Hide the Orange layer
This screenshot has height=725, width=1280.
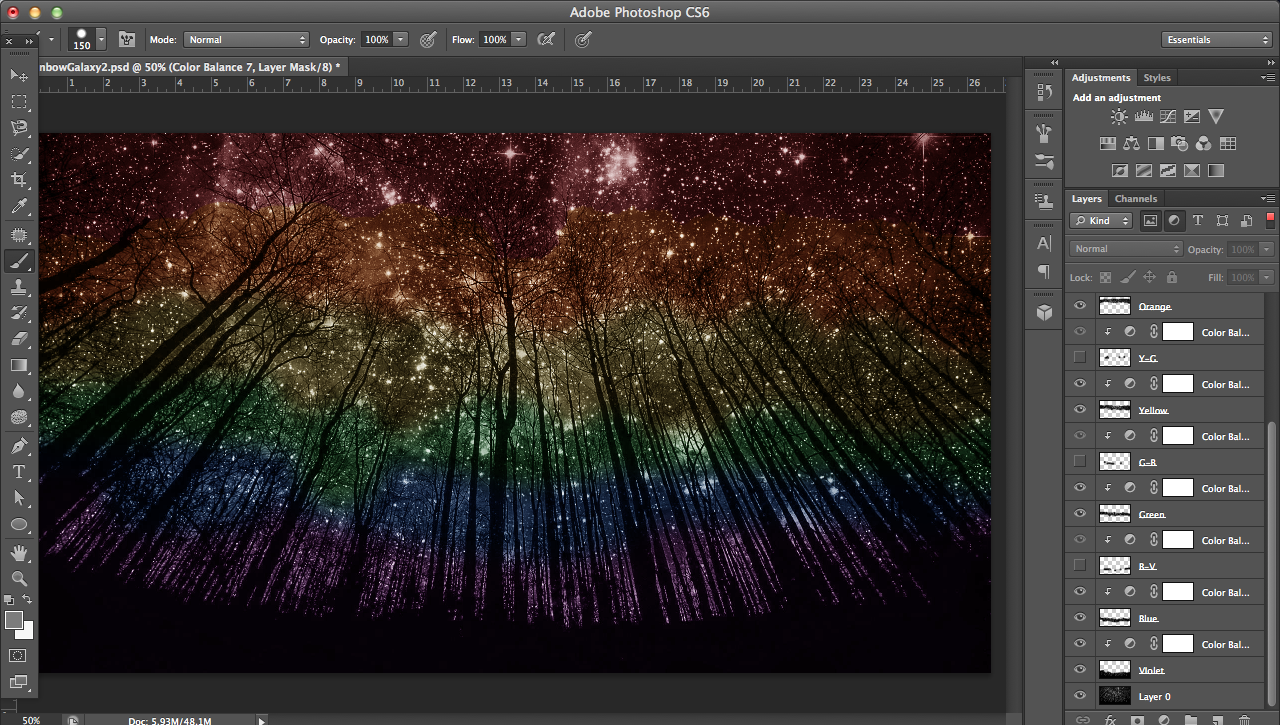pyautogui.click(x=1079, y=306)
